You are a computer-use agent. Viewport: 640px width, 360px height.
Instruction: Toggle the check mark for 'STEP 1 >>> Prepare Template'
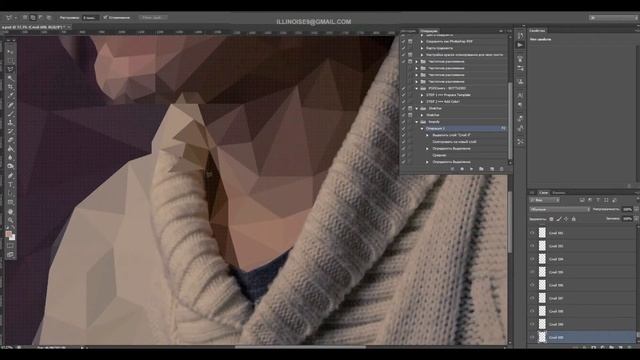403,95
